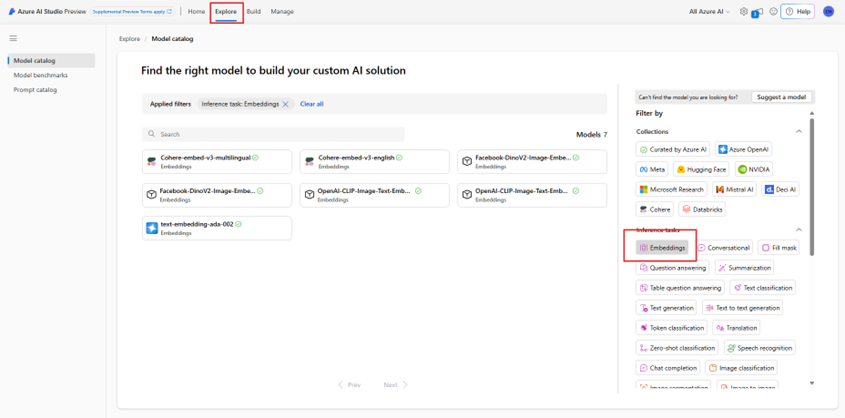Toggle the Embeddings inference task filter
The width and height of the screenshot is (845, 418).
pos(662,248)
